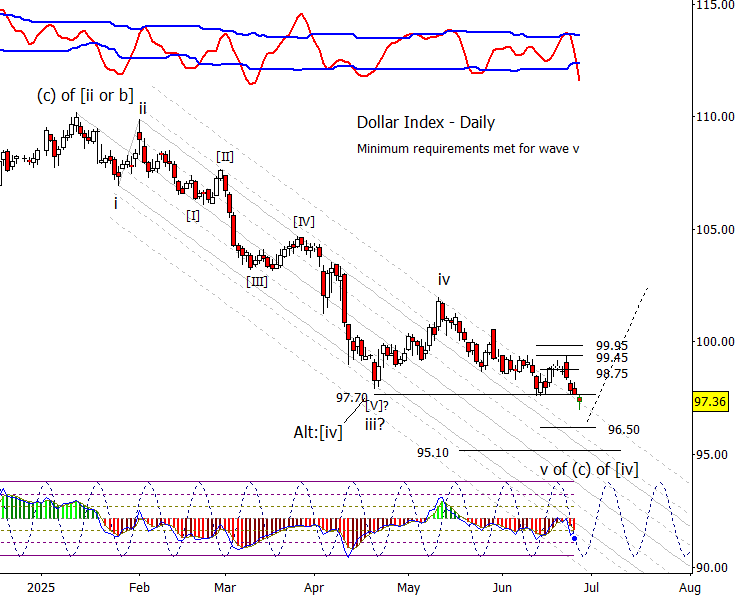737x607 pixels.
Task: Select the '(c) of [ii or b]' label
Action: tap(85, 95)
